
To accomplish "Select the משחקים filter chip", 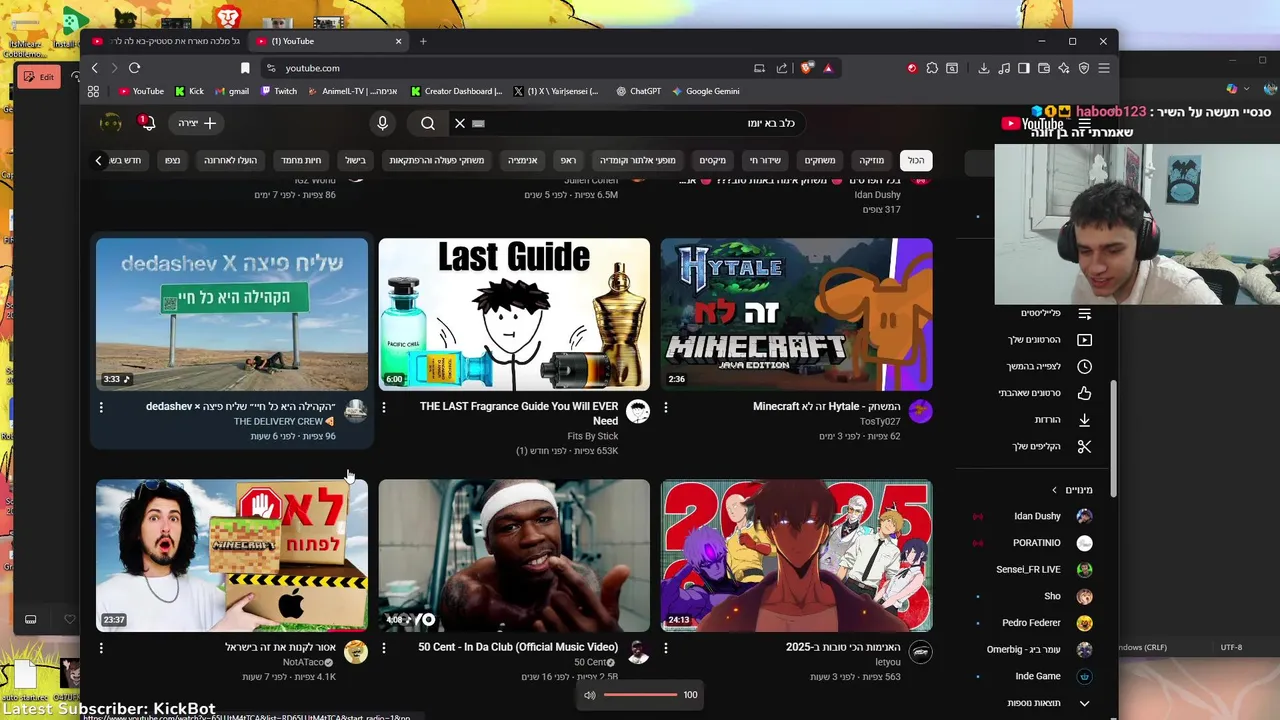I will coord(820,160).
